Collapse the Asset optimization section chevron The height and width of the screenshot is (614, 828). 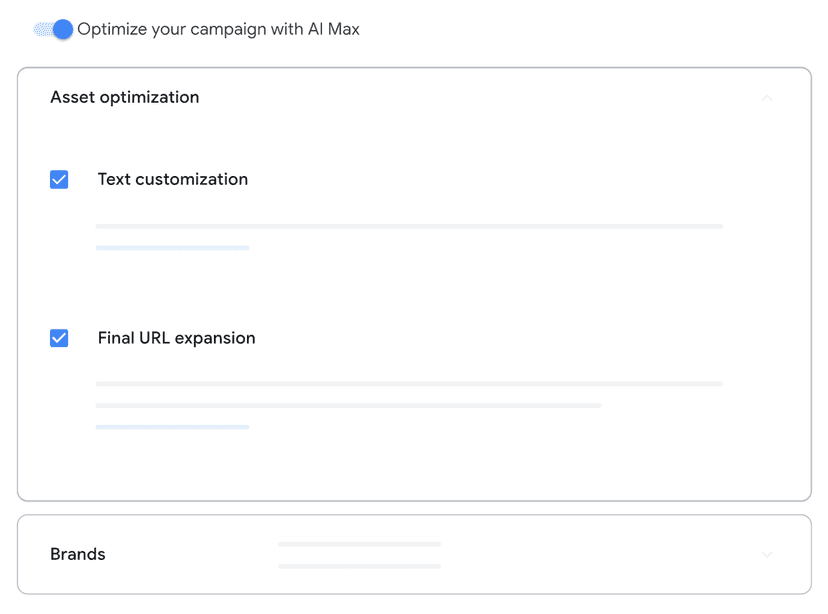767,98
